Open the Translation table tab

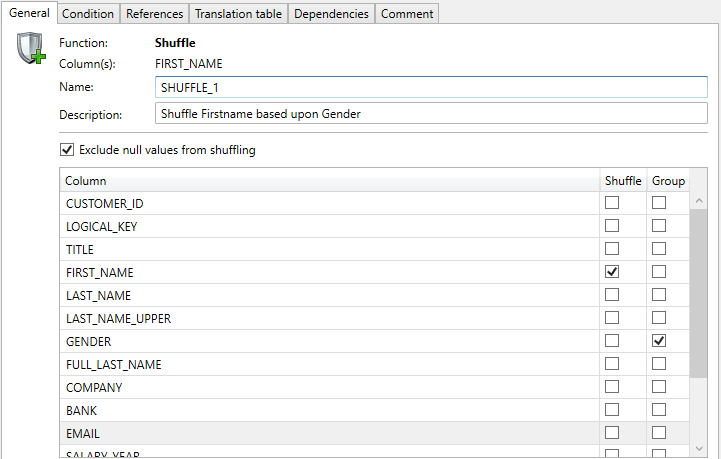(x=239, y=14)
